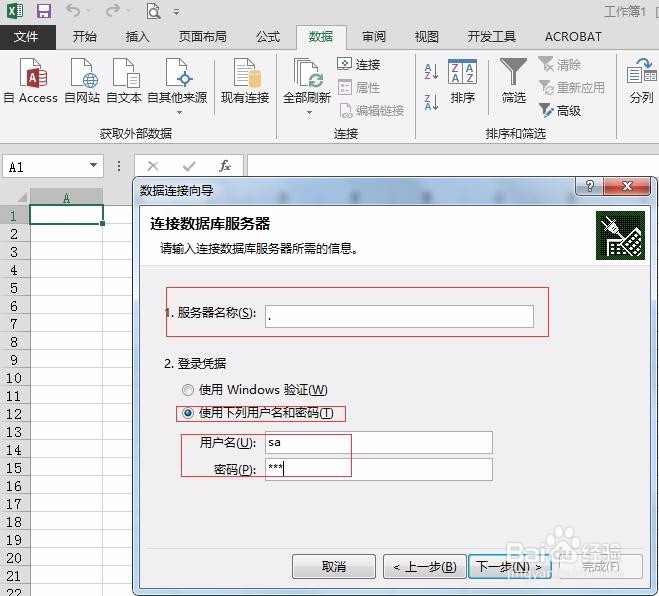This screenshot has height=596, width=659.
Task: Open the 公式 tab
Action: 268,37
